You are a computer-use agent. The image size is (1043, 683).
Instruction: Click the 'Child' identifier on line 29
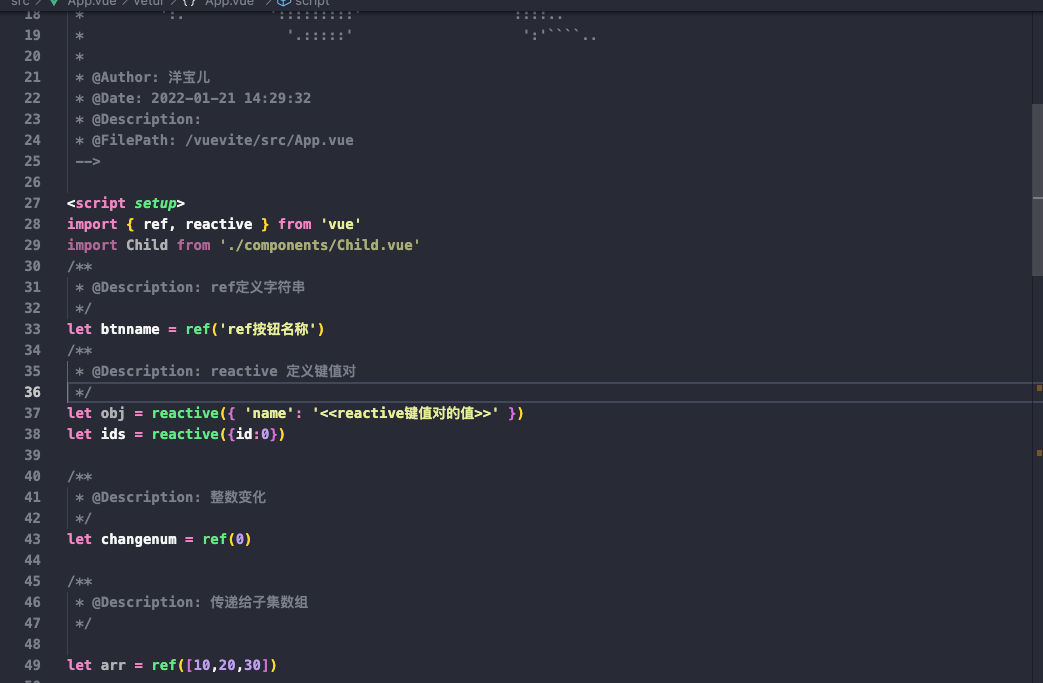147,245
